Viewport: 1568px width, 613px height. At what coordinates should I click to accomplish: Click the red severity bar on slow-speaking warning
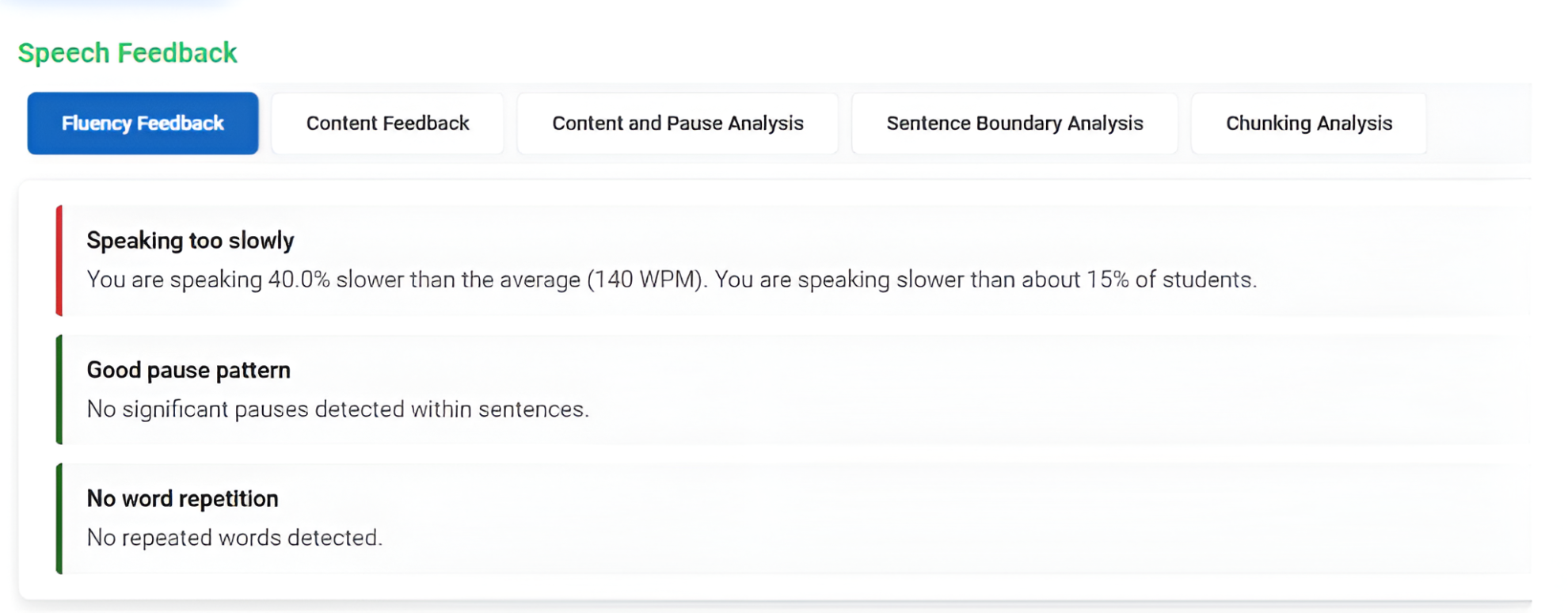(x=59, y=260)
